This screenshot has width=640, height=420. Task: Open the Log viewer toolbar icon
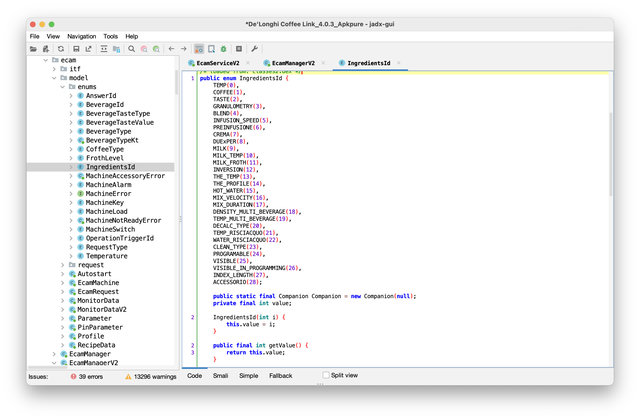point(239,49)
